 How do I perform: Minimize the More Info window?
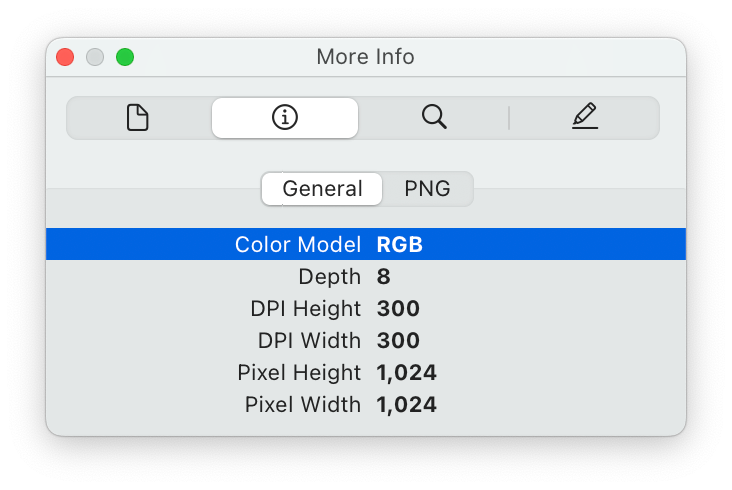[x=95, y=57]
